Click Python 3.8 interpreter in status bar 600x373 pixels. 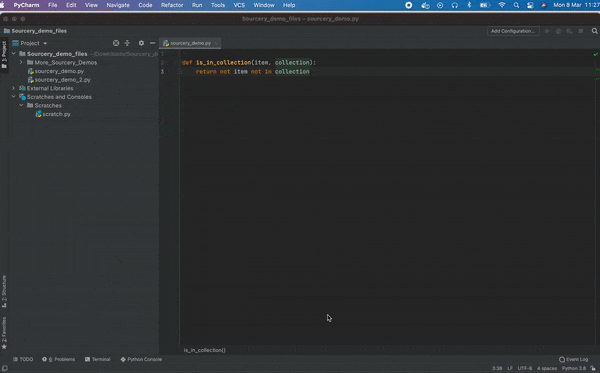[574, 368]
